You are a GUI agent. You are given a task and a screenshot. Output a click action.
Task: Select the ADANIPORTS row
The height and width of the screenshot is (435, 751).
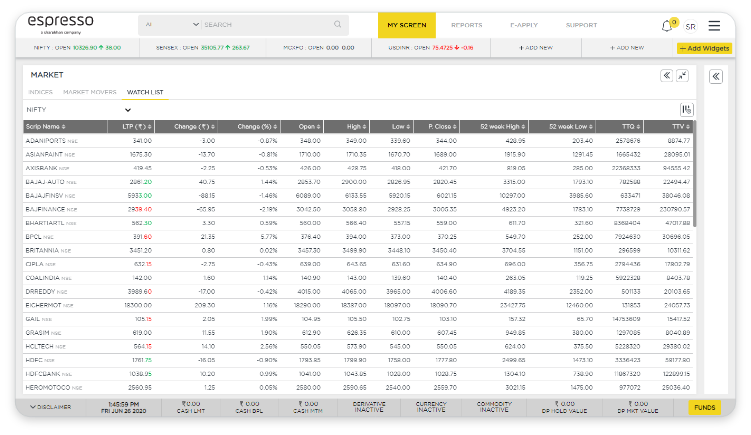tap(358, 141)
